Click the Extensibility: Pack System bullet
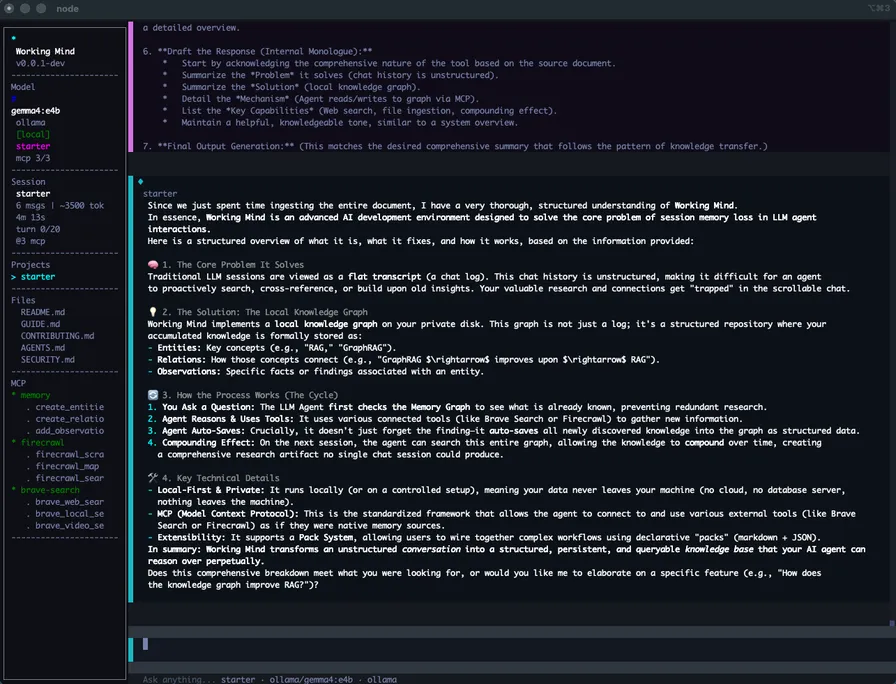The width and height of the screenshot is (896, 684). 484,537
